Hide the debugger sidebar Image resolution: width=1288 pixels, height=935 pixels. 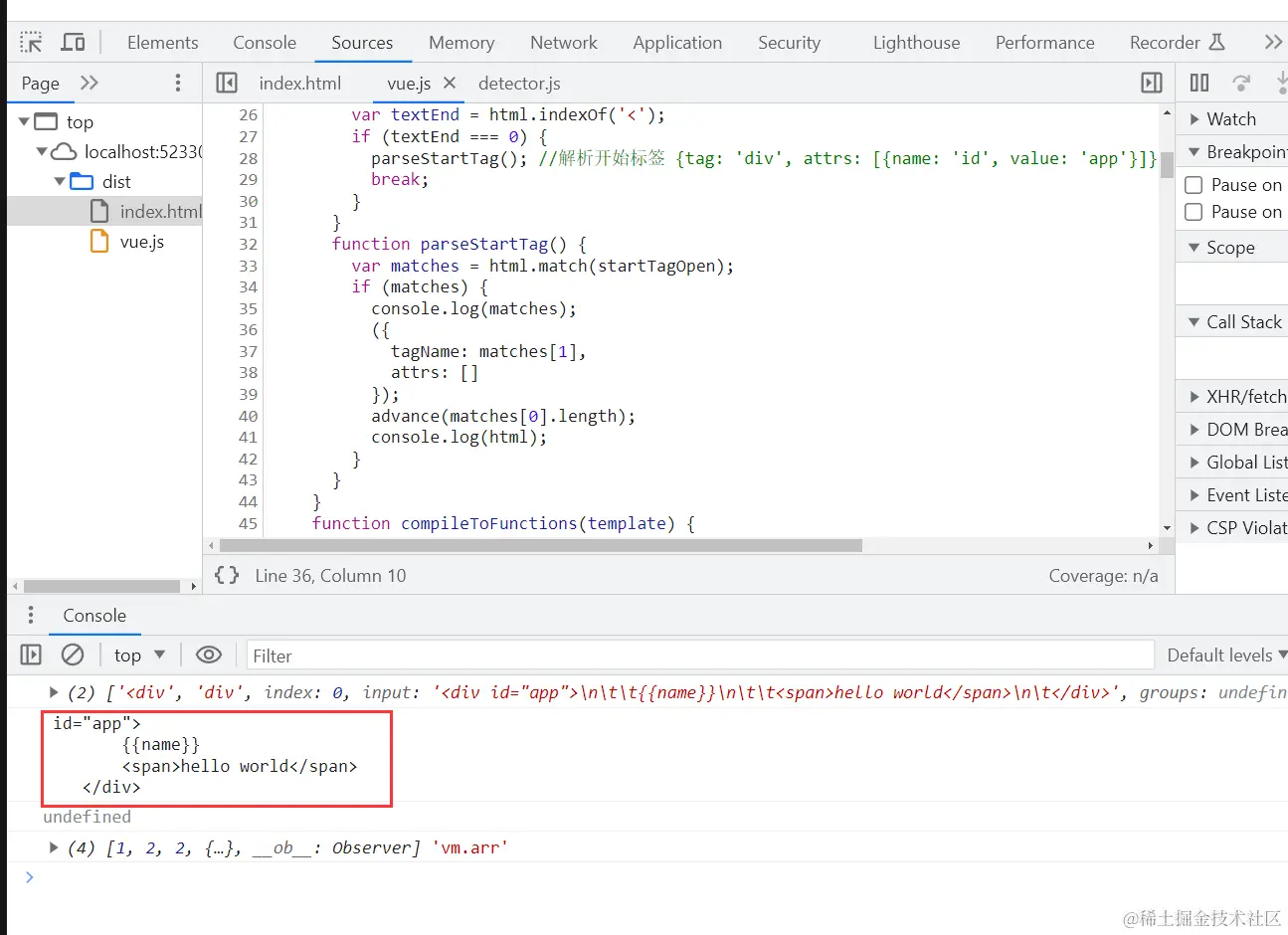pos(1152,83)
